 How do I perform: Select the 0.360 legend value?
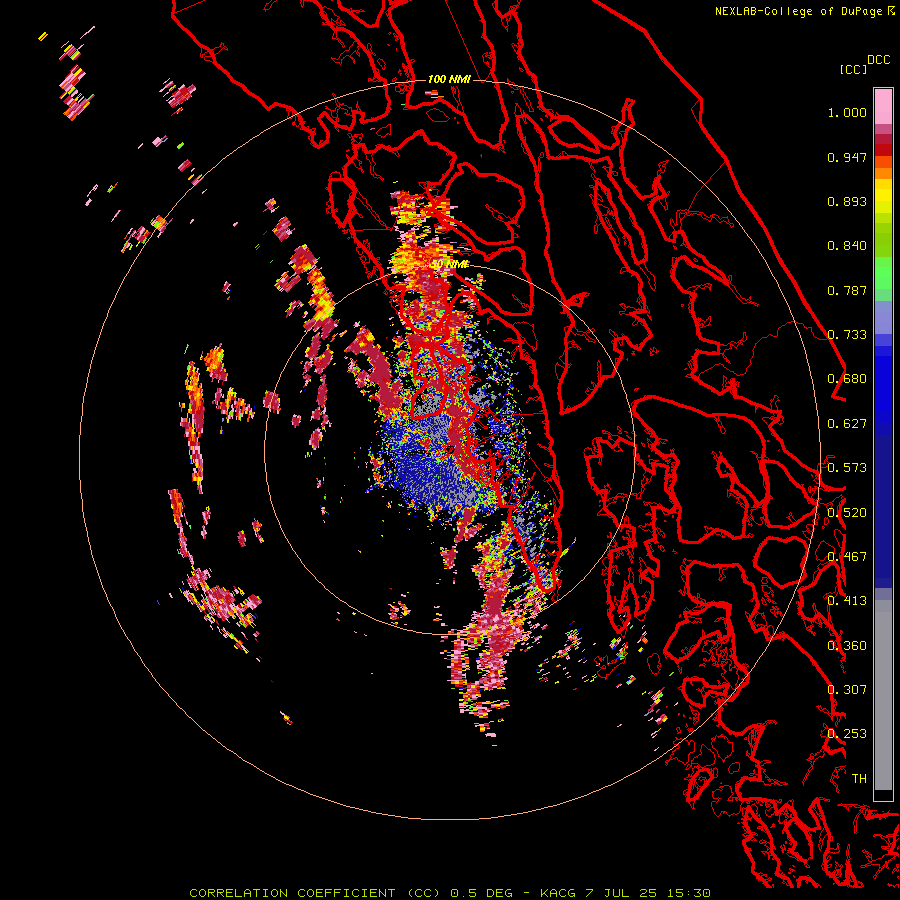click(x=847, y=646)
